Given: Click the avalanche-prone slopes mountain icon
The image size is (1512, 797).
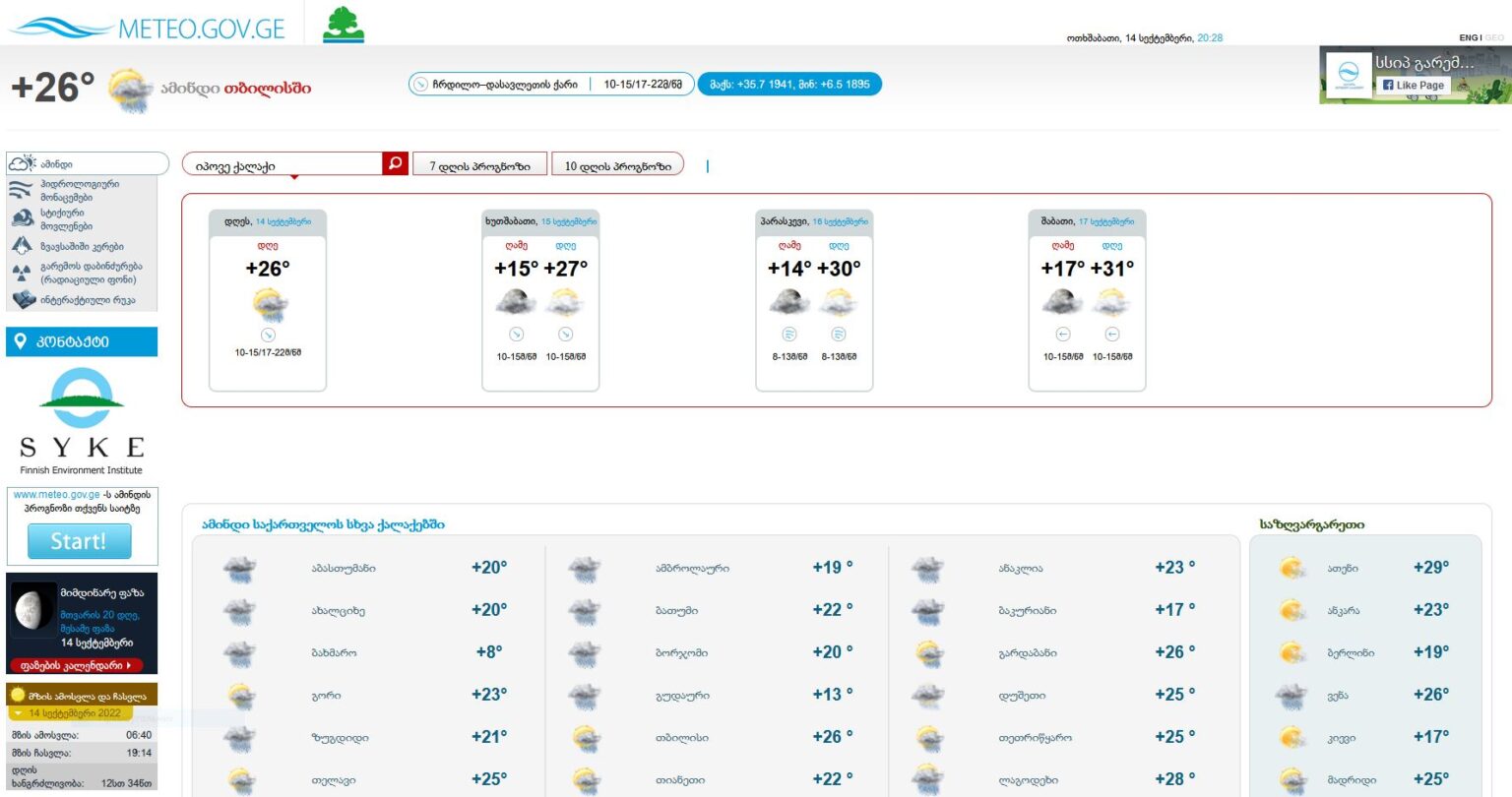Looking at the screenshot, I should [22, 245].
